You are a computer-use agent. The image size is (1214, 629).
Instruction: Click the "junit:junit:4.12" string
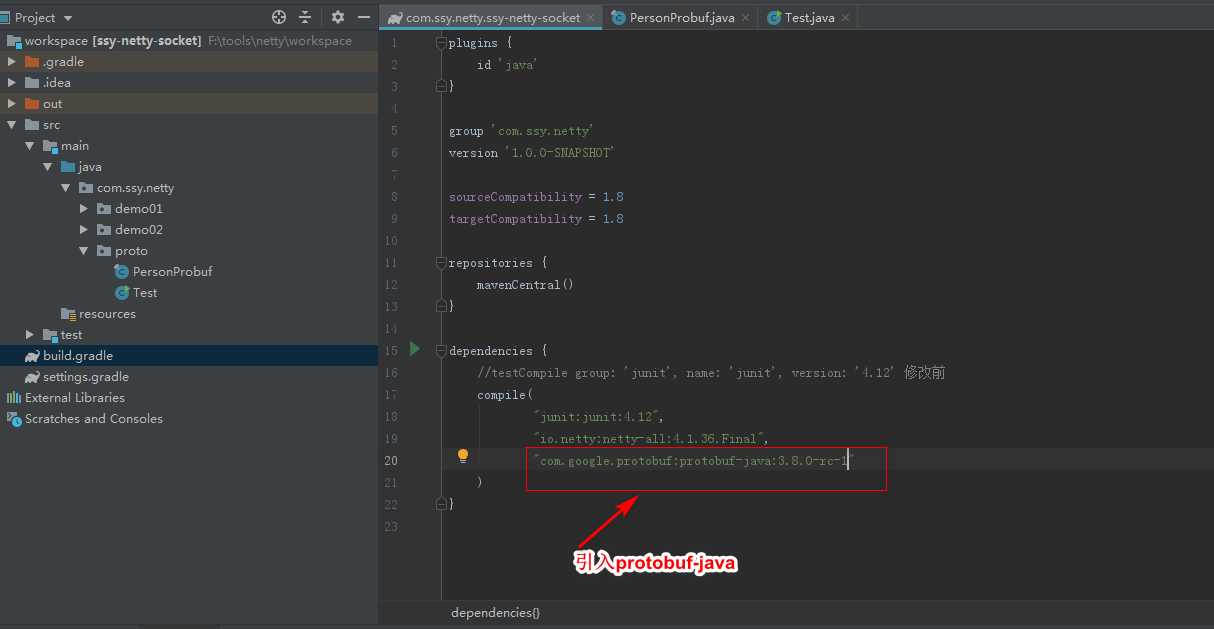click(x=598, y=416)
